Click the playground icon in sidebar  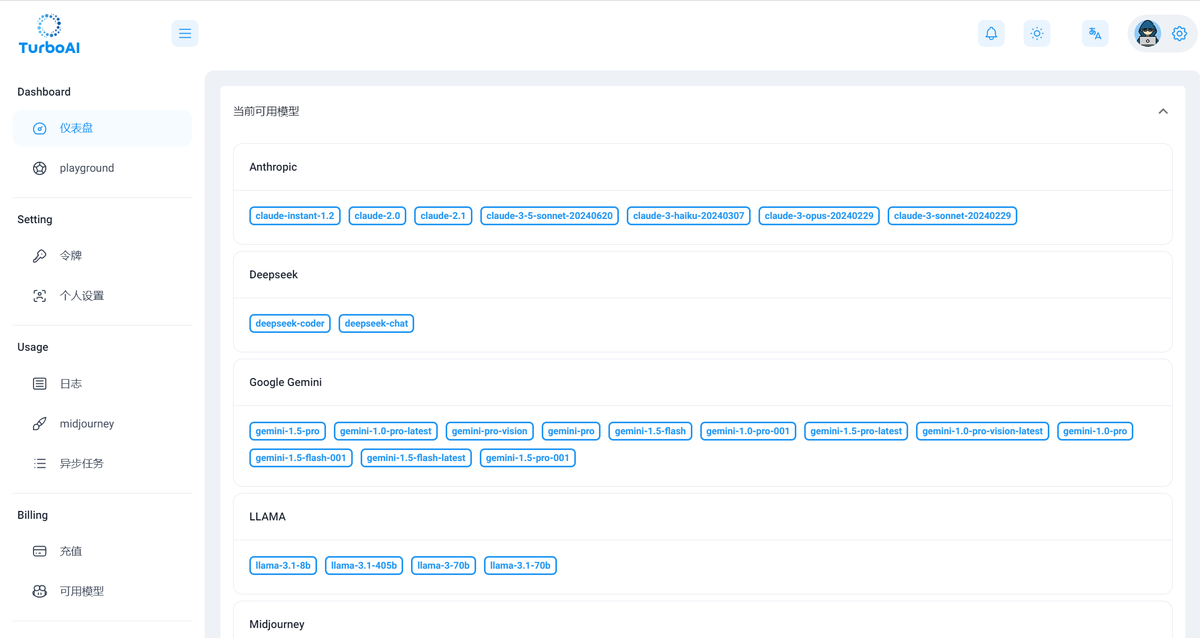tap(40, 168)
